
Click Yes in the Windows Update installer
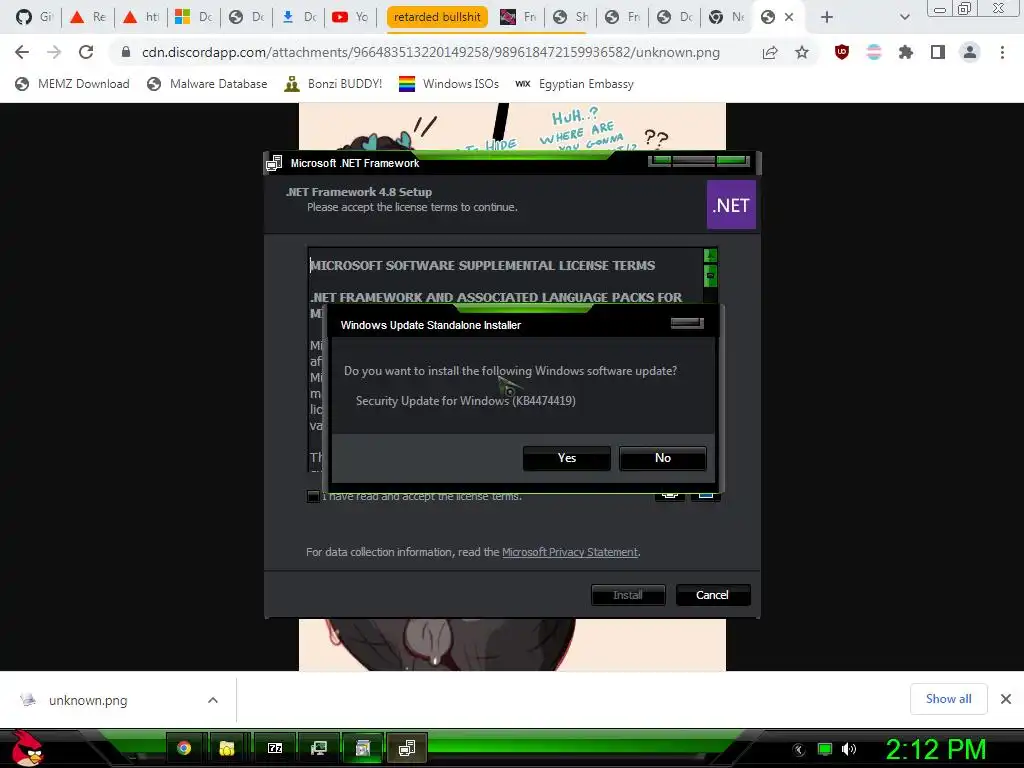coord(566,458)
